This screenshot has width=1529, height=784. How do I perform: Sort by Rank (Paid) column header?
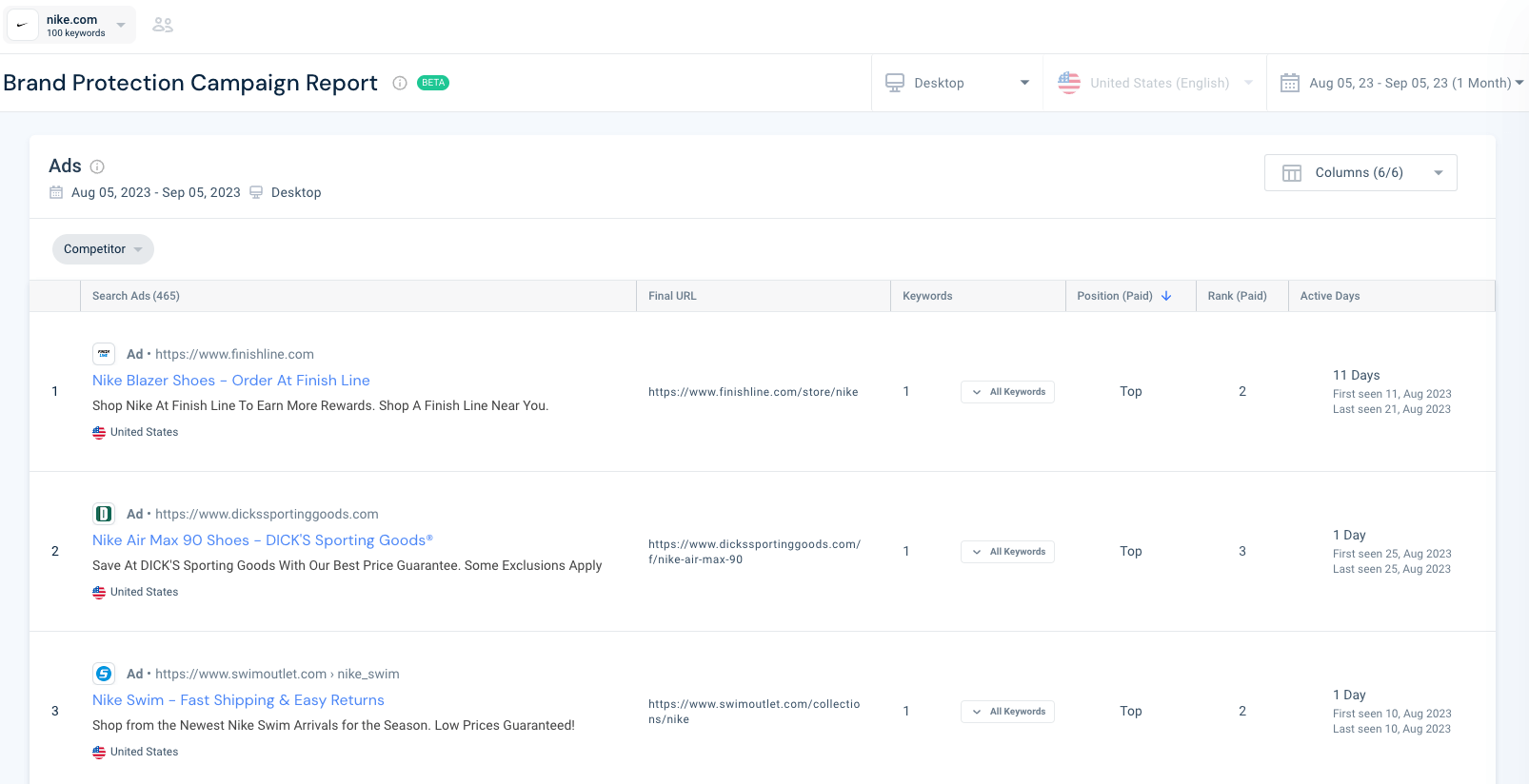click(1237, 296)
